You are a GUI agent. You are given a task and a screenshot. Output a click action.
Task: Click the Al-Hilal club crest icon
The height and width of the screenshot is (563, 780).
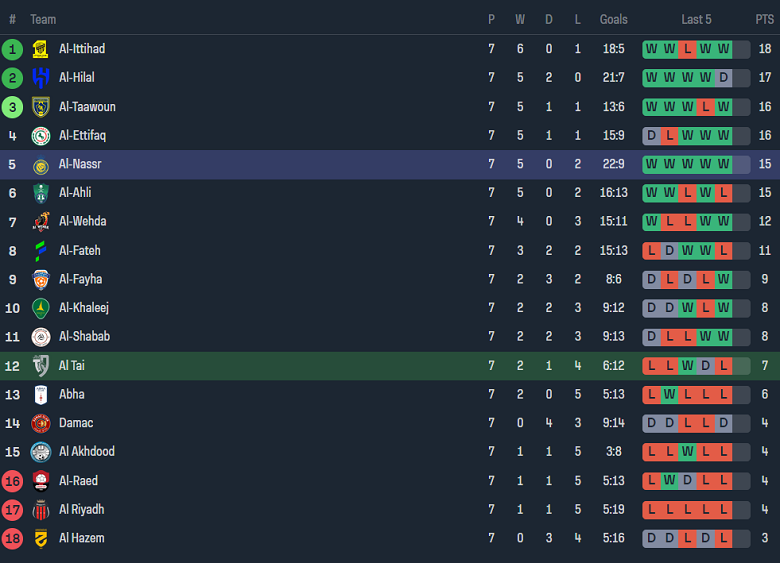click(41, 78)
